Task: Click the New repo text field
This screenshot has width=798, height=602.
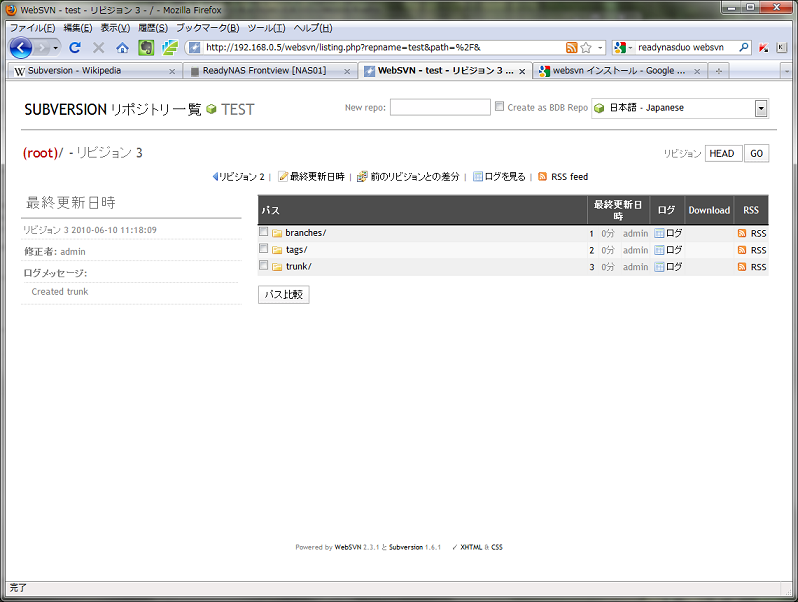Action: tap(440, 107)
